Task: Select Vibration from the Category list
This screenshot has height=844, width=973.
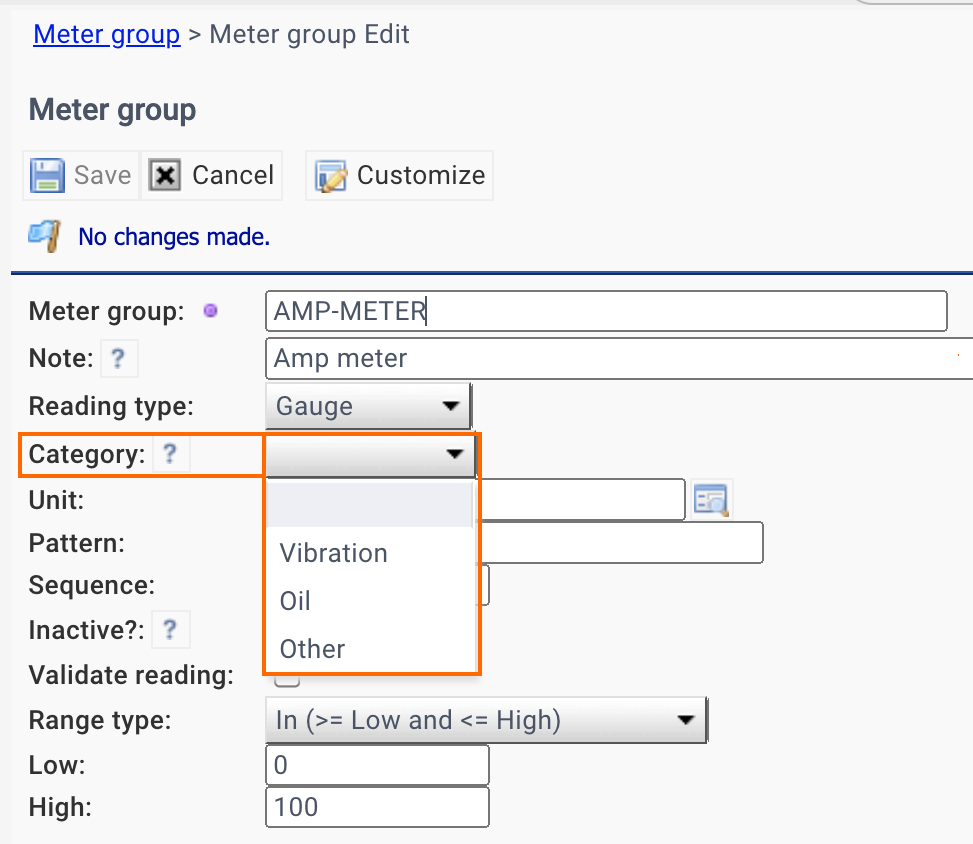Action: point(333,552)
